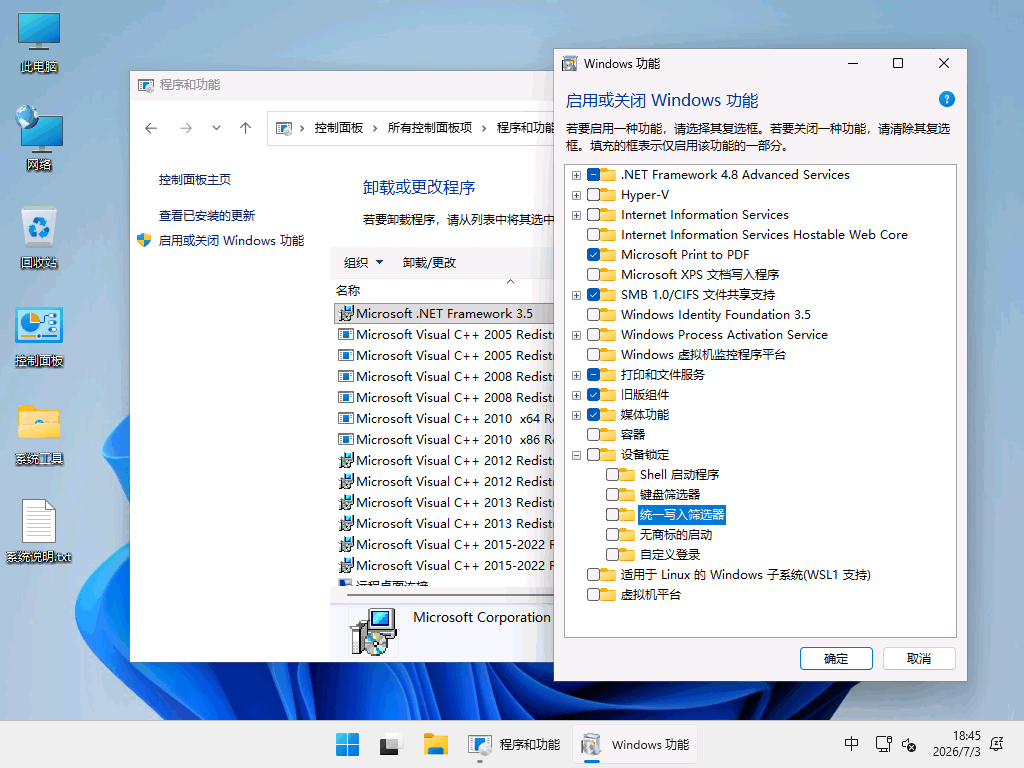Click 所有控制面板项 breadcrumb

[430, 128]
